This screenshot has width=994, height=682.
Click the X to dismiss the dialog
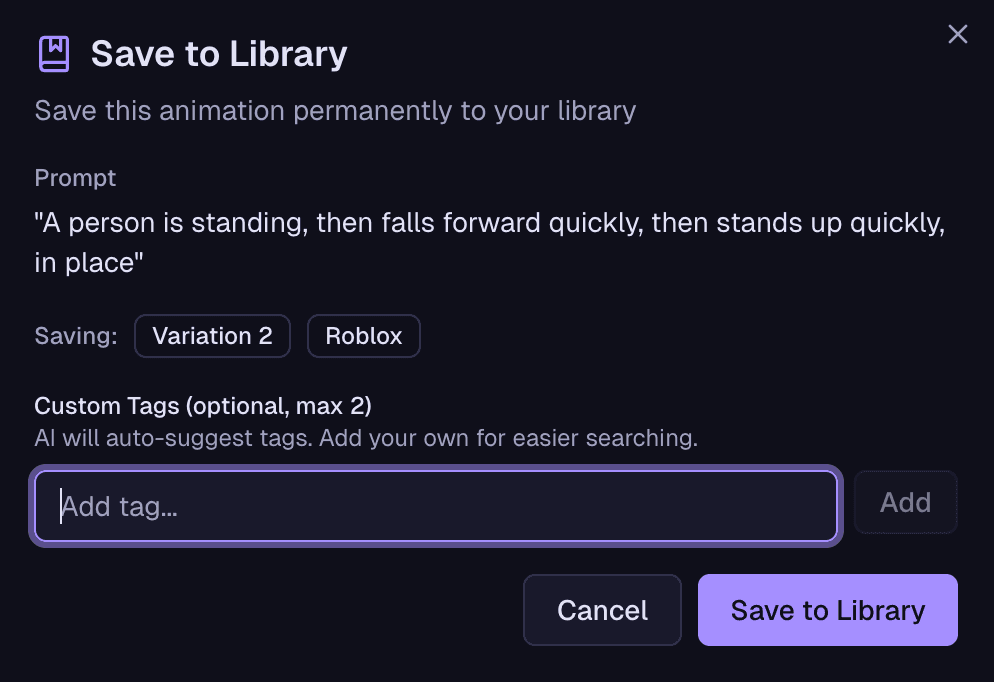pos(957,33)
